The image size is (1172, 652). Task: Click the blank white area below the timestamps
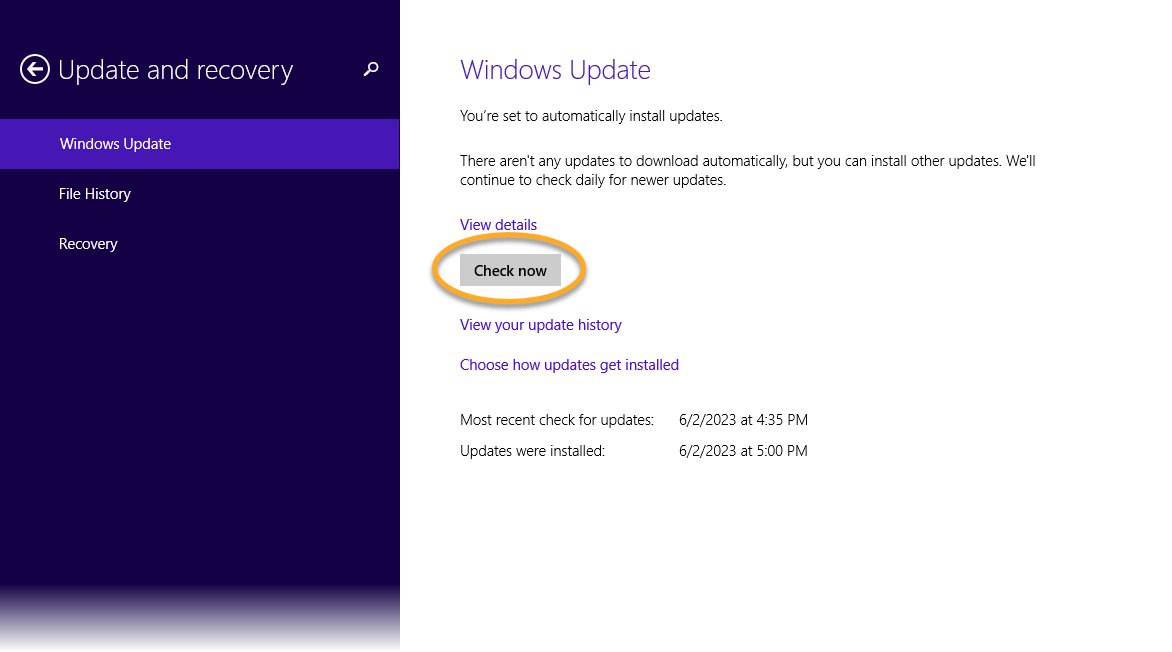click(x=780, y=560)
